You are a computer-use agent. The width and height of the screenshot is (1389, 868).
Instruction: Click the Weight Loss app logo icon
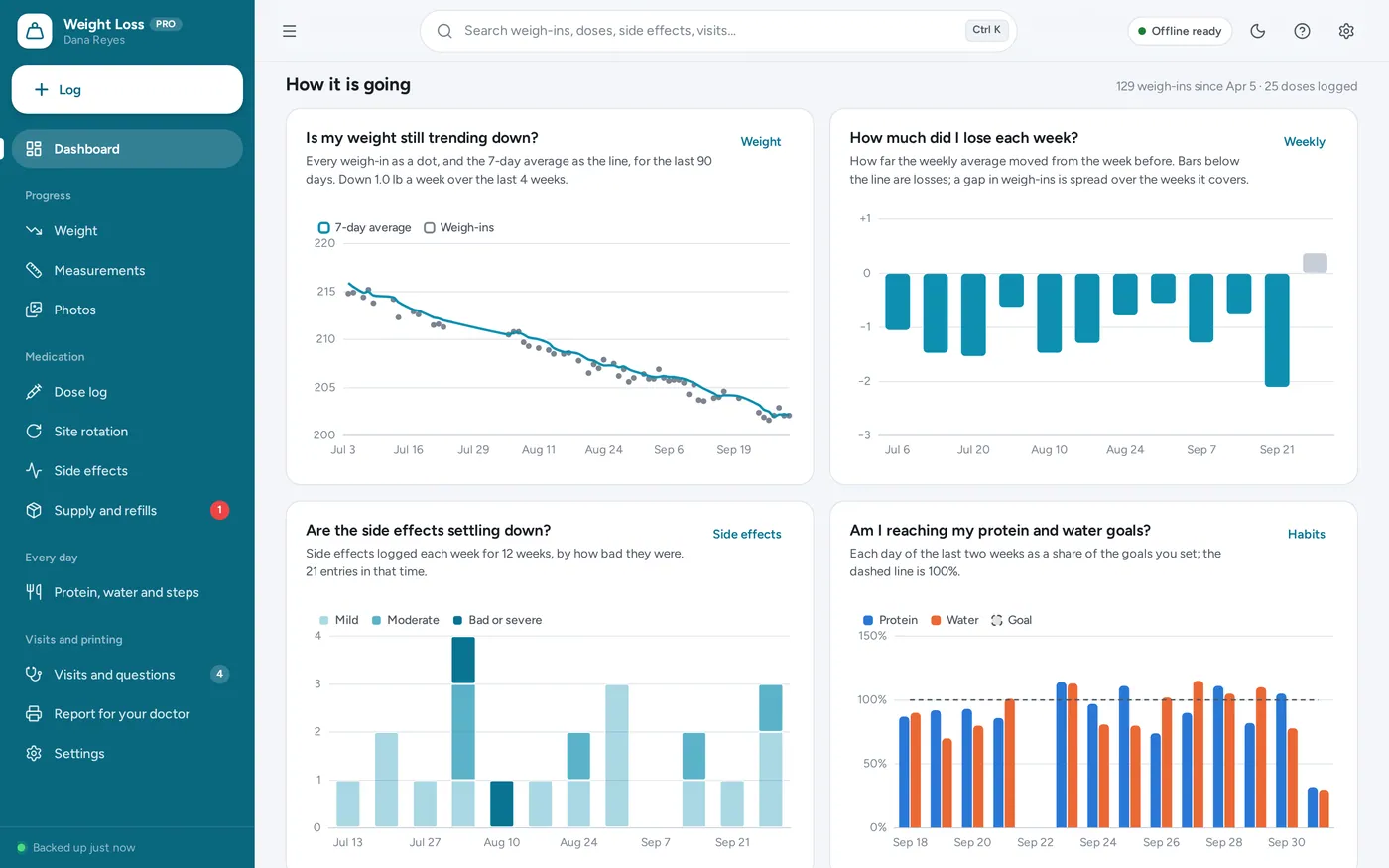coord(35,31)
